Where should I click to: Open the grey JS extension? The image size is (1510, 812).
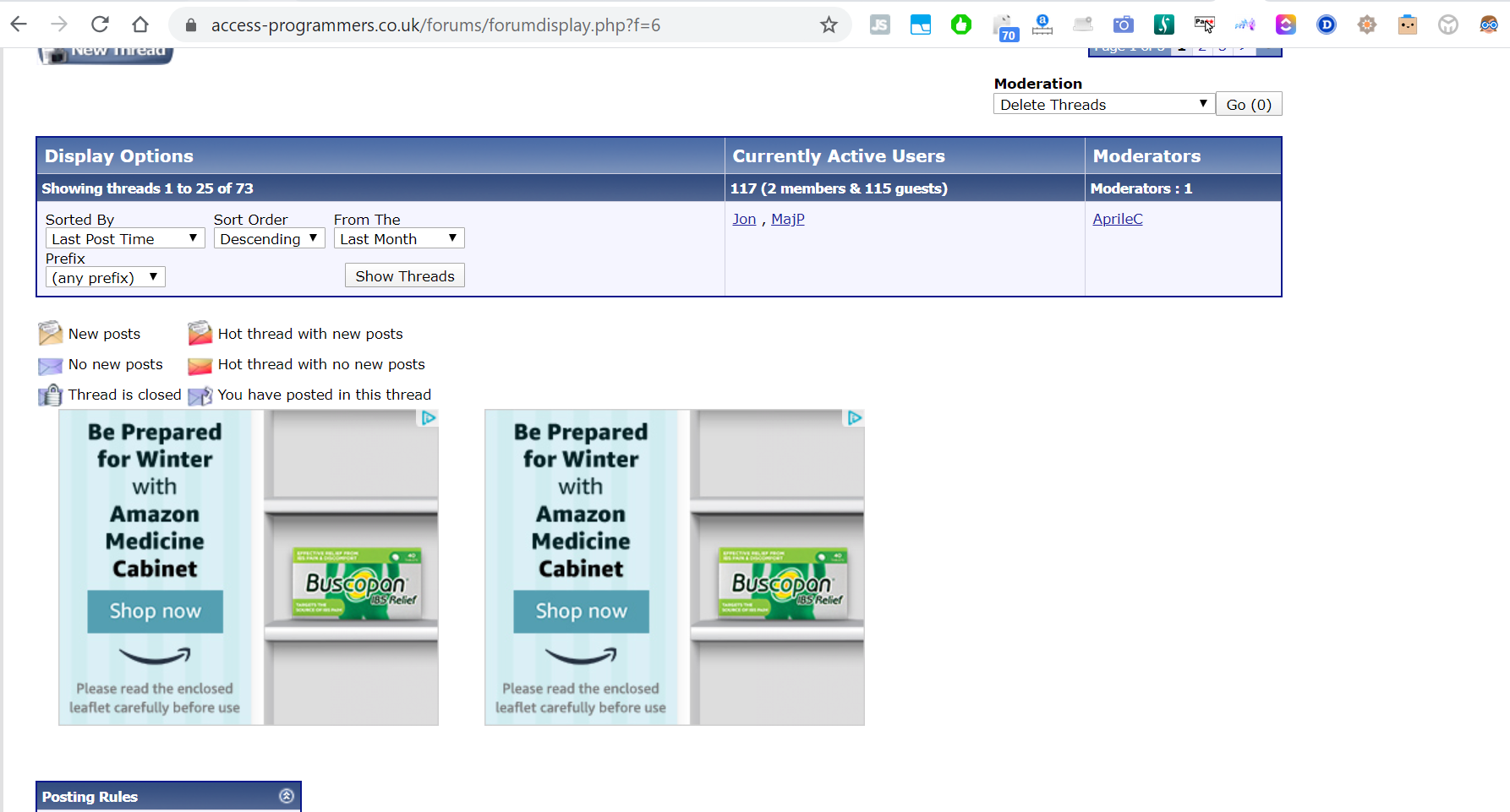[x=880, y=25]
